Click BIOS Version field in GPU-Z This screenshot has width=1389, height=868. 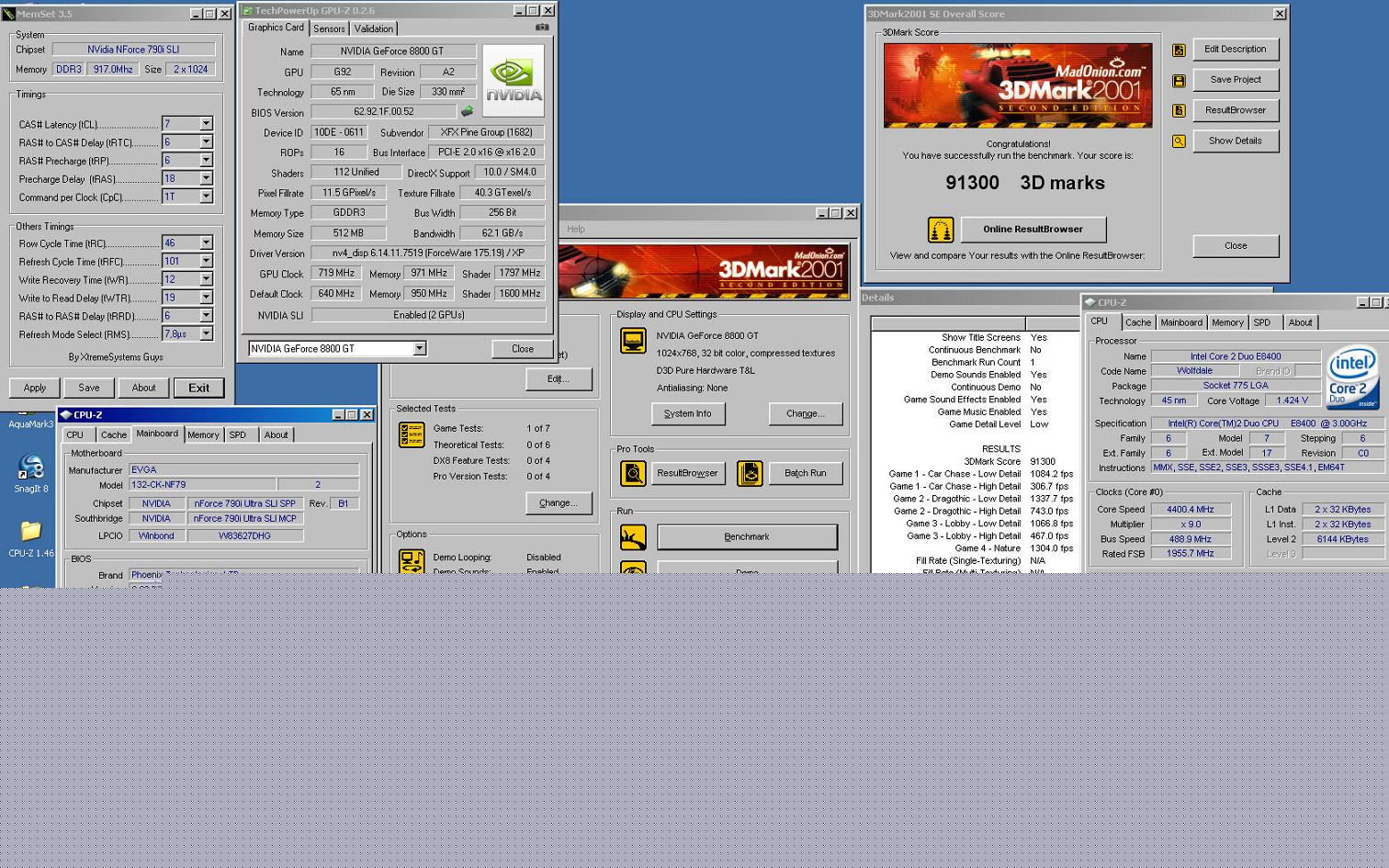pyautogui.click(x=383, y=111)
